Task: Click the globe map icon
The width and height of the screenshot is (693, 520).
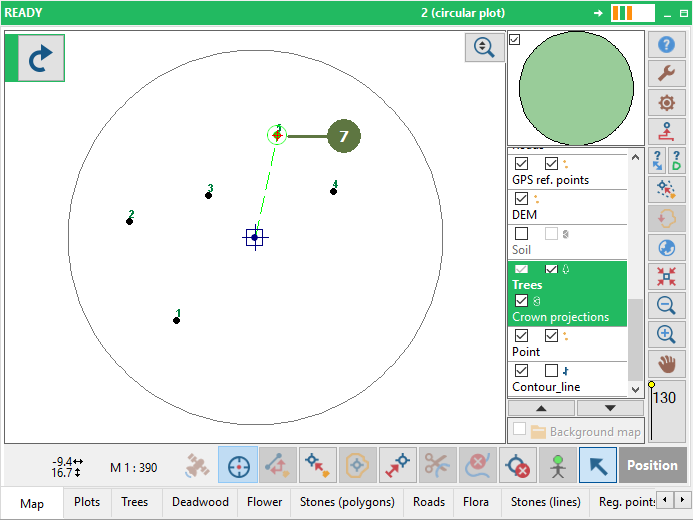Action: pyautogui.click(x=666, y=247)
